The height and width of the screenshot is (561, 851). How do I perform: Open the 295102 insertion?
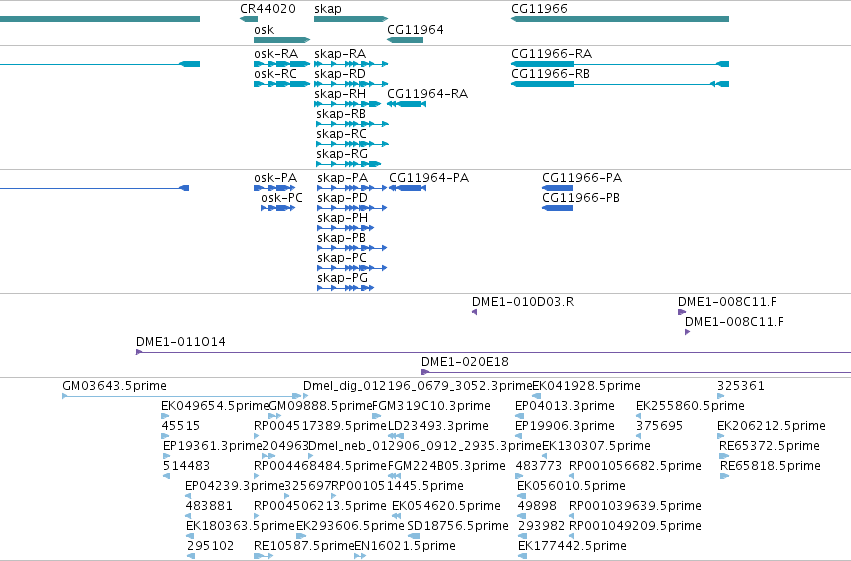[190, 556]
